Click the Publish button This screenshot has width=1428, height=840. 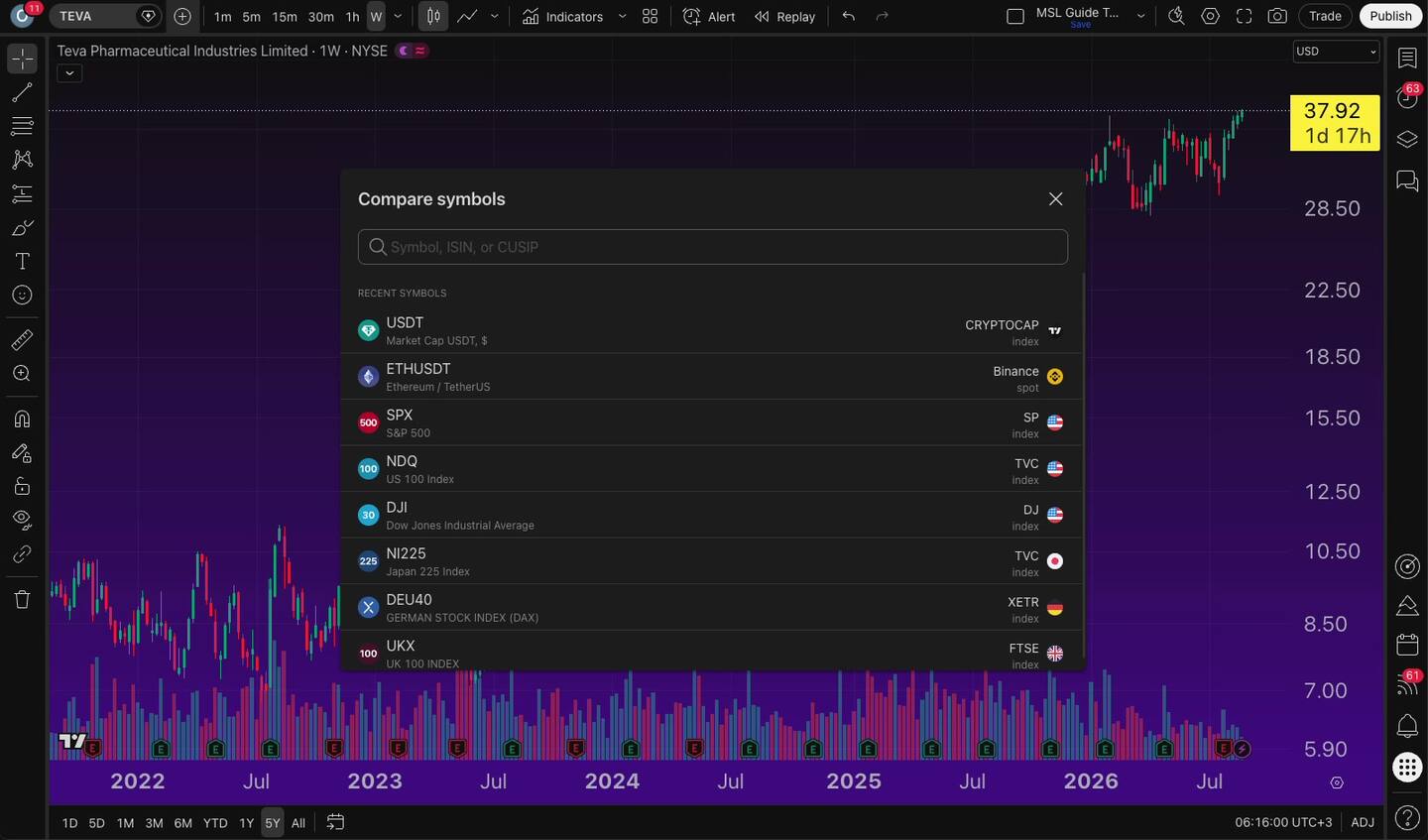(1390, 17)
